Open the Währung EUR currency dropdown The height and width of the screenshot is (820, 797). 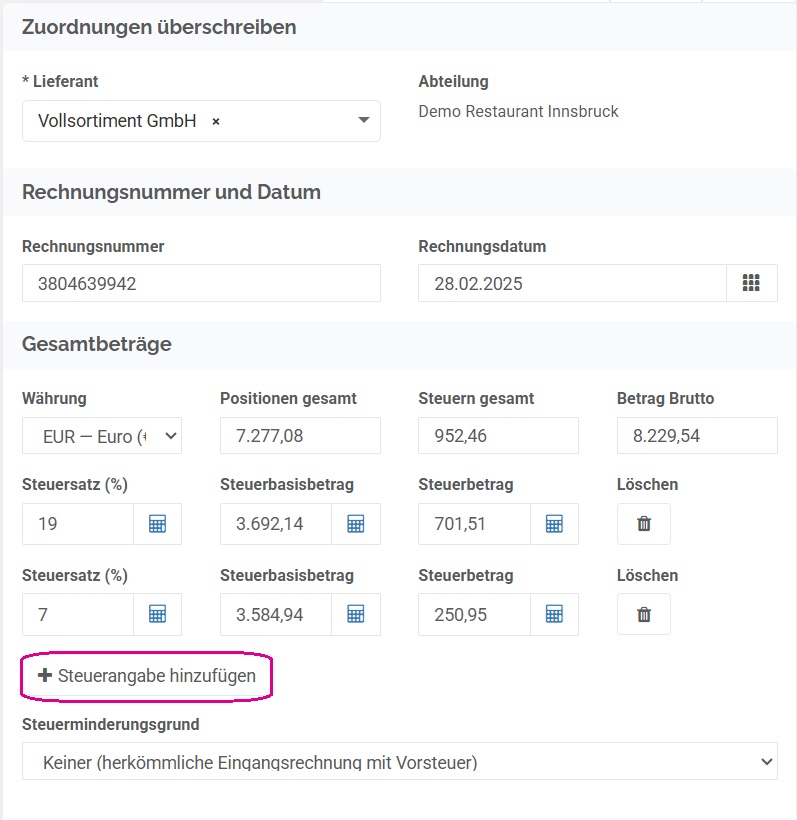[x=102, y=436]
